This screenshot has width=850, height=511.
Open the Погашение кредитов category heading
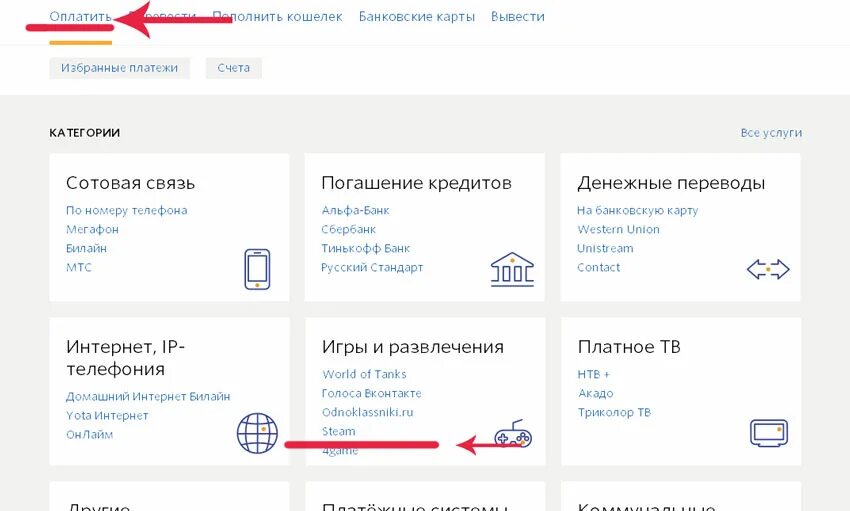pos(416,183)
